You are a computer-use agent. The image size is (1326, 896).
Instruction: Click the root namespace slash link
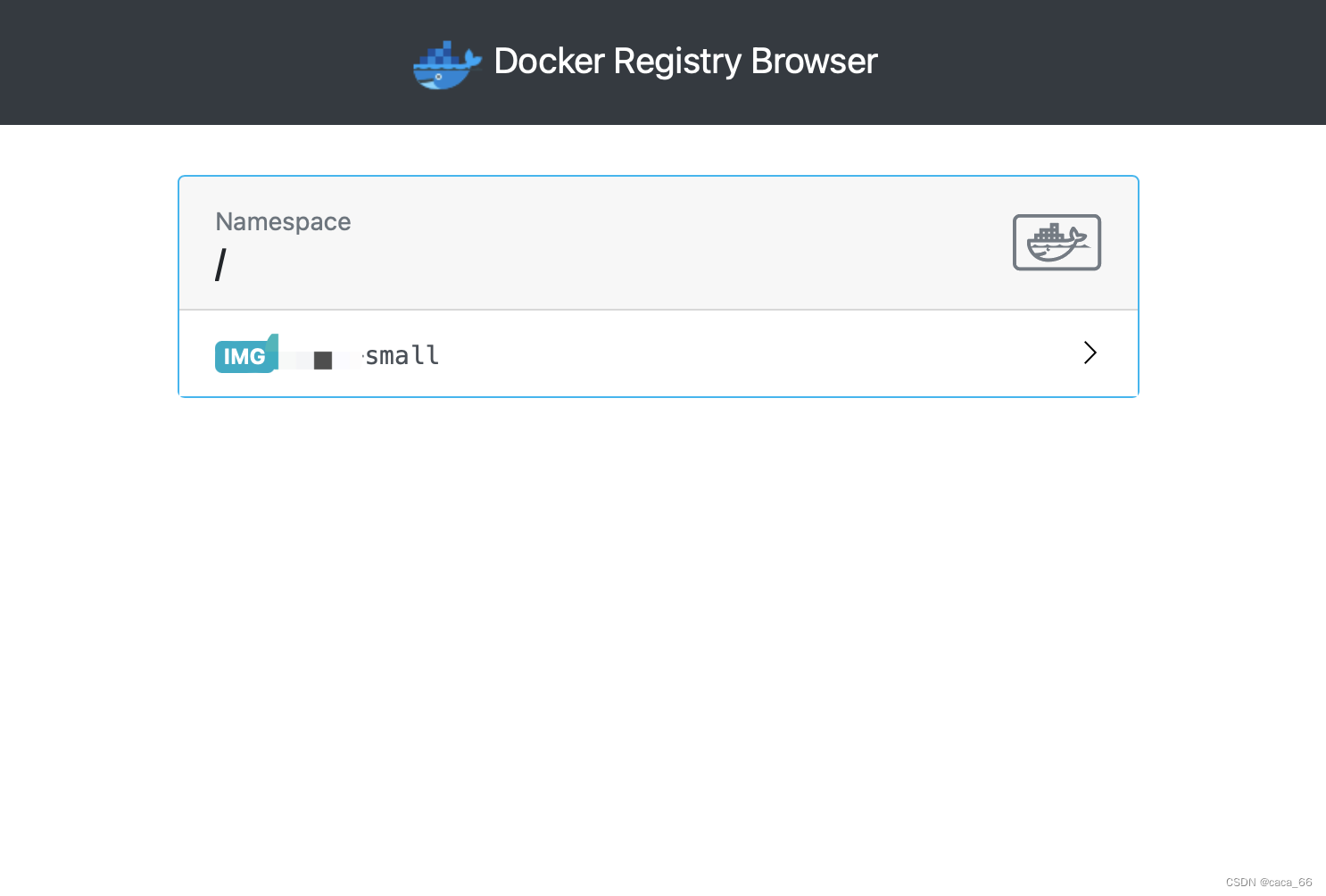[x=220, y=263]
